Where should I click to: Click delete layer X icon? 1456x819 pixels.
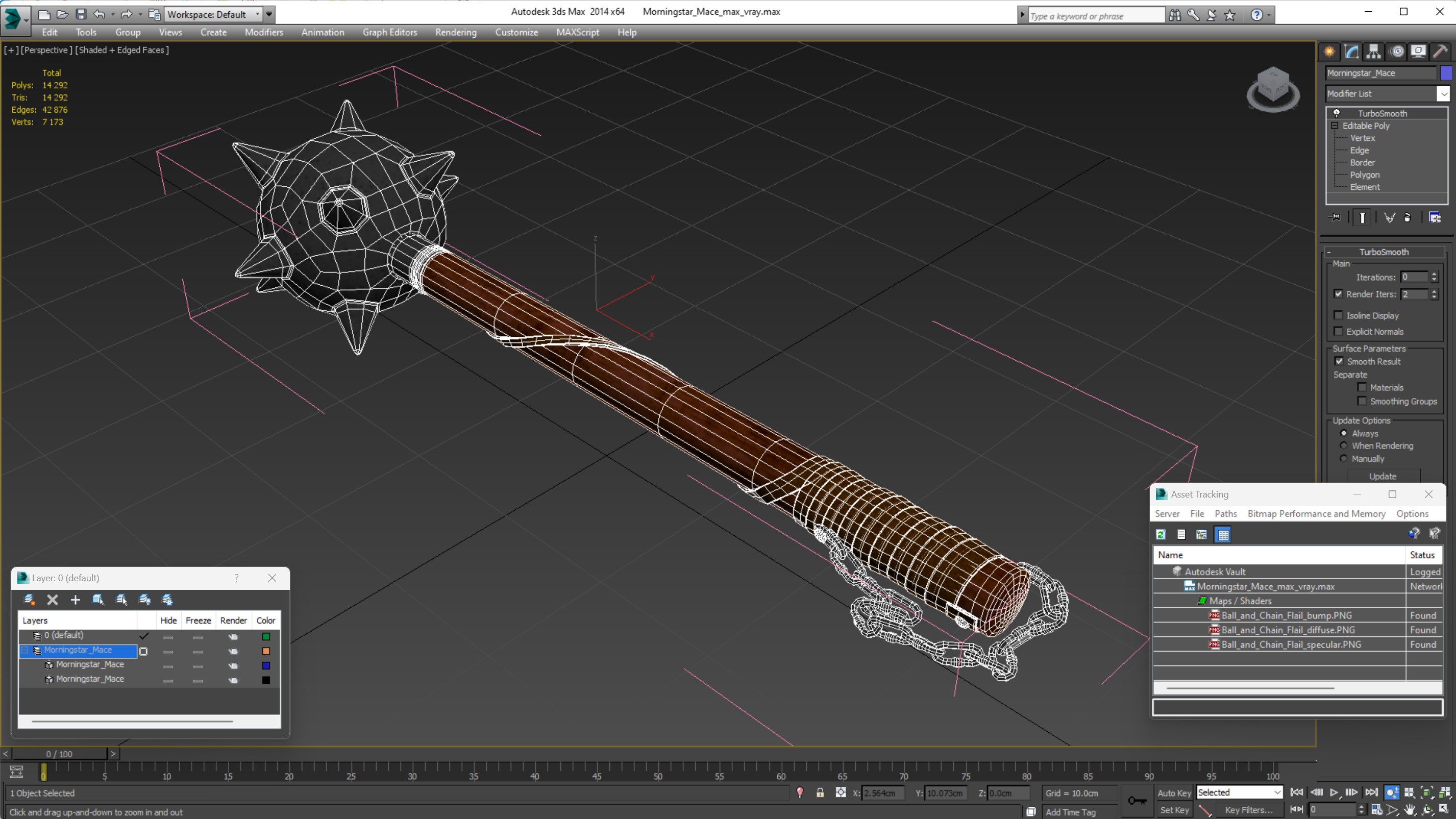(52, 600)
